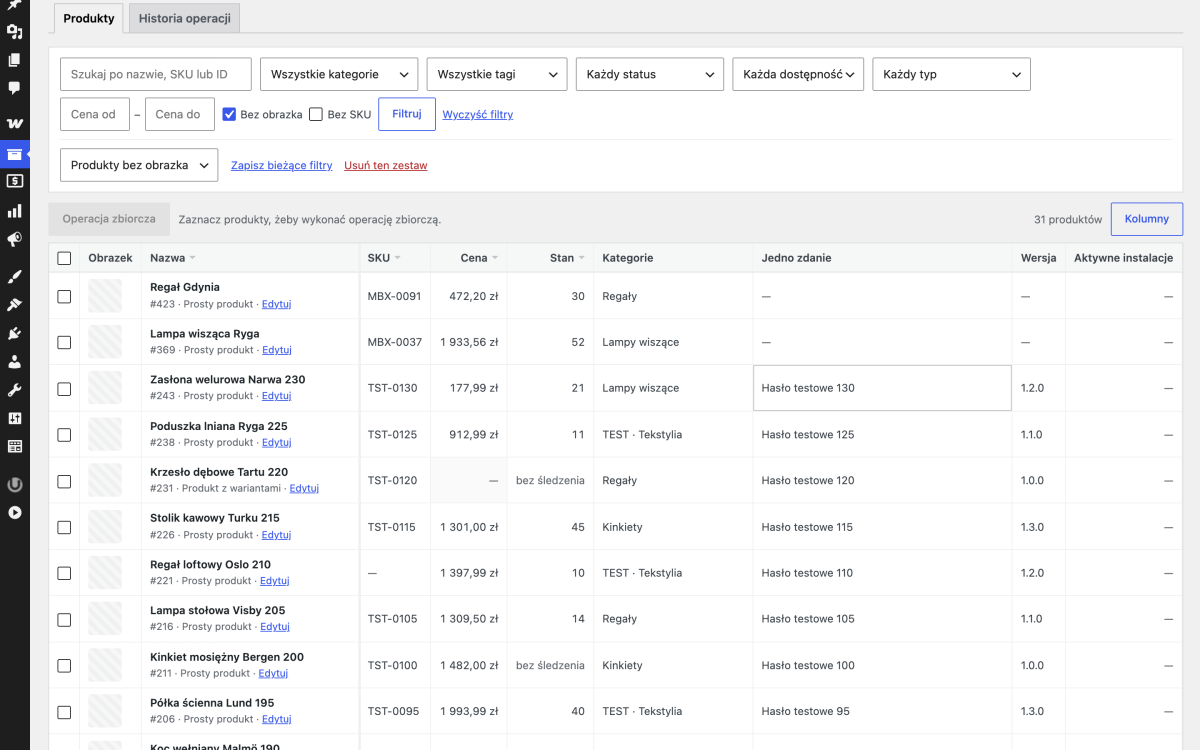Open the WooCommerce logo icon in sidebar

pos(15,124)
